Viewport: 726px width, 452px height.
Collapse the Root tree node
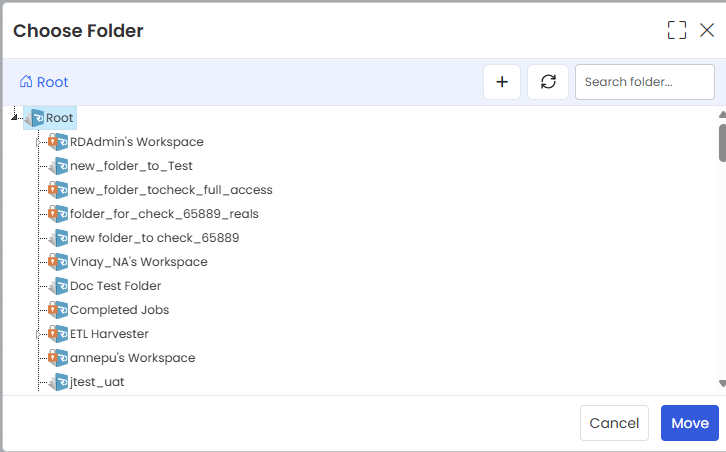click(14, 118)
